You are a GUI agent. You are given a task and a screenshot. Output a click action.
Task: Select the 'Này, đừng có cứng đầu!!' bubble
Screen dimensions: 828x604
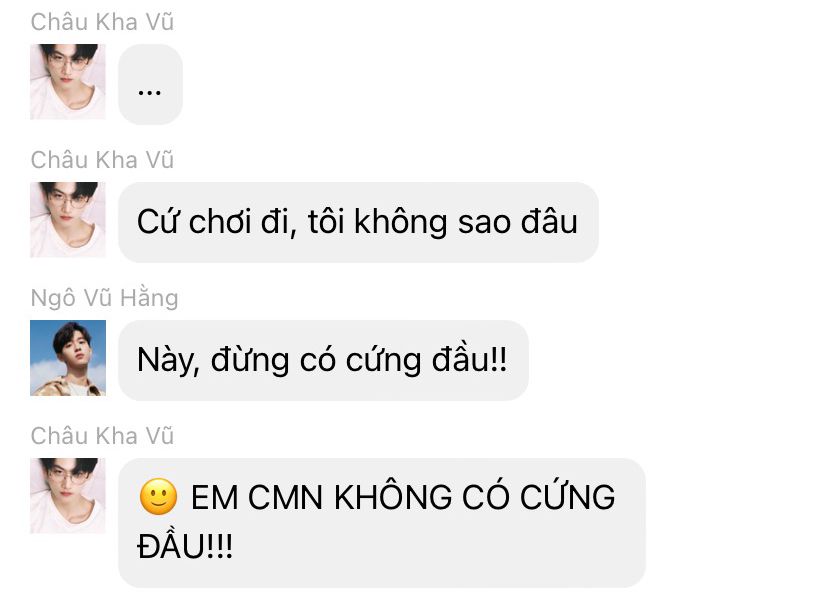[323, 361]
